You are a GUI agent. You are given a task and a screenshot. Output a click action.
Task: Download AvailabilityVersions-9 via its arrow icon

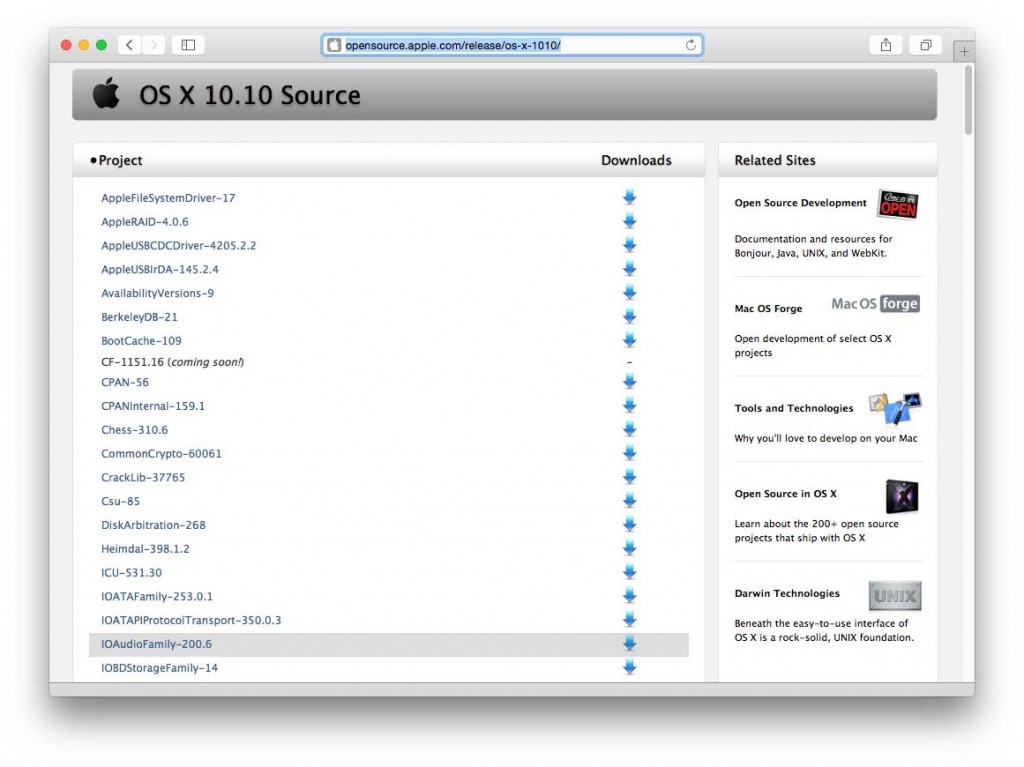(630, 293)
